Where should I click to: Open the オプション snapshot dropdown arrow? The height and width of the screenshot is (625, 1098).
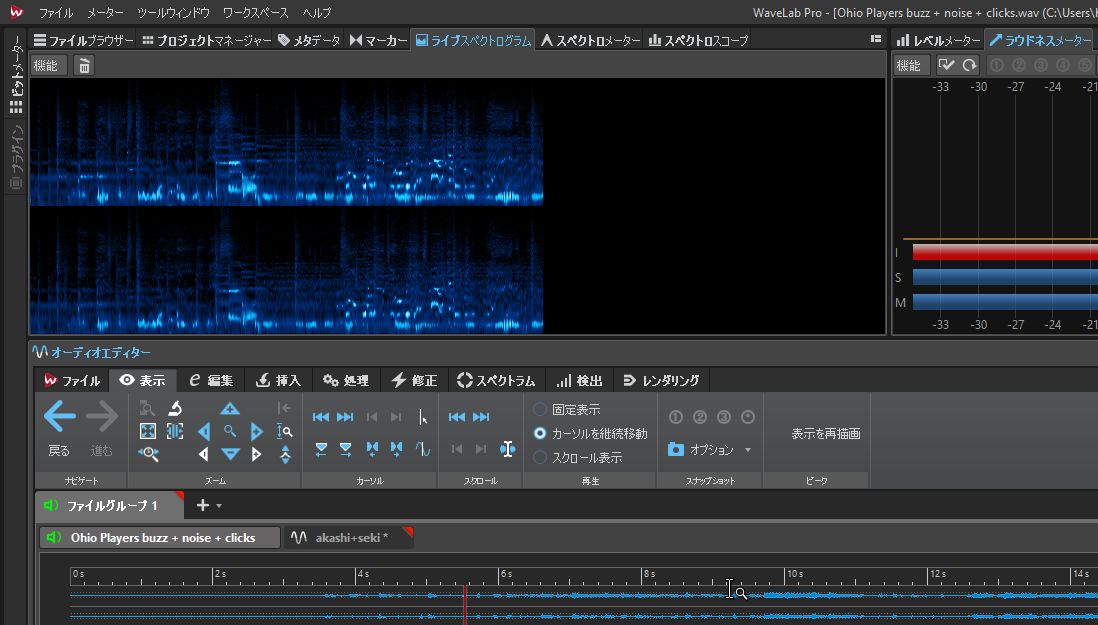tap(748, 449)
